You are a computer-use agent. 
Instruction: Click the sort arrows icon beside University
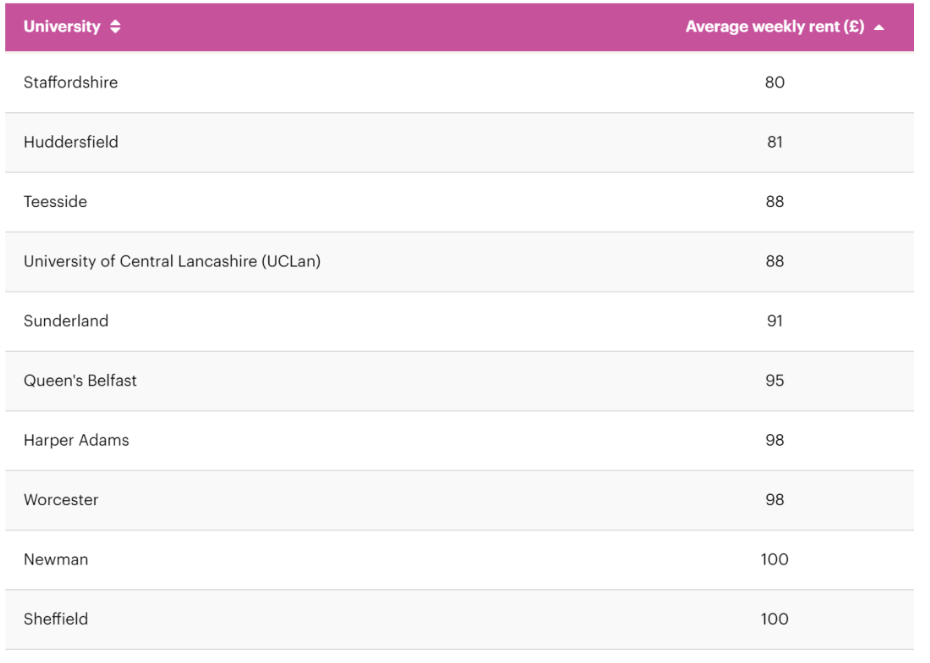point(115,27)
